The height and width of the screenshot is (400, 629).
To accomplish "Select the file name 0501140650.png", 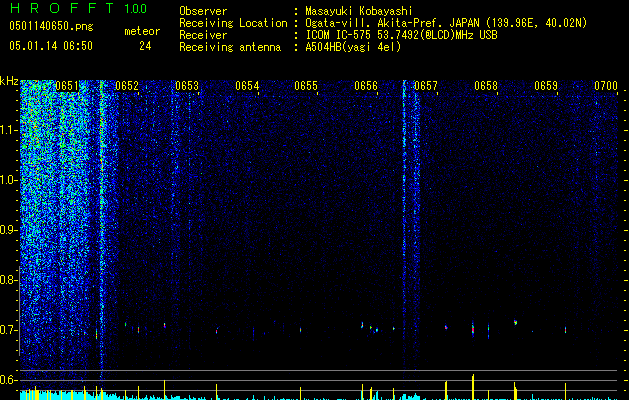I will tap(51, 26).
